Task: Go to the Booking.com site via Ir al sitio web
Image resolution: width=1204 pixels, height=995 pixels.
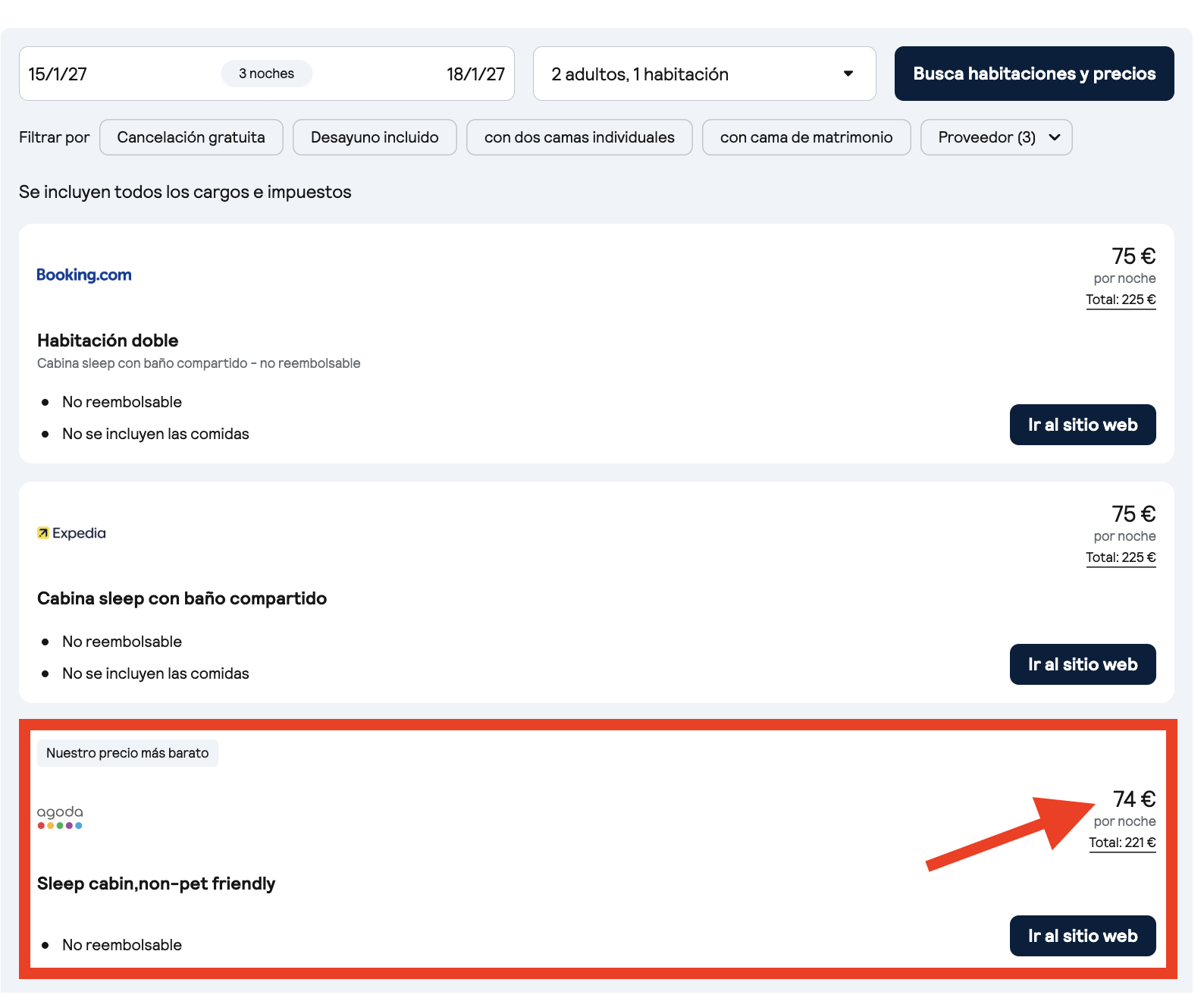Action: 1083,425
